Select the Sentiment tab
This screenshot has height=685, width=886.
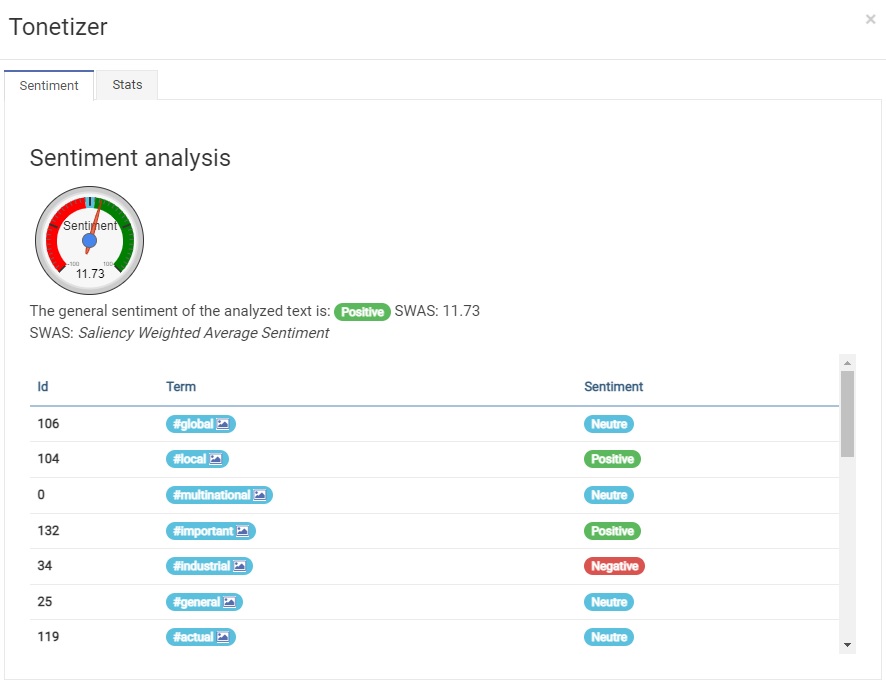[x=49, y=85]
